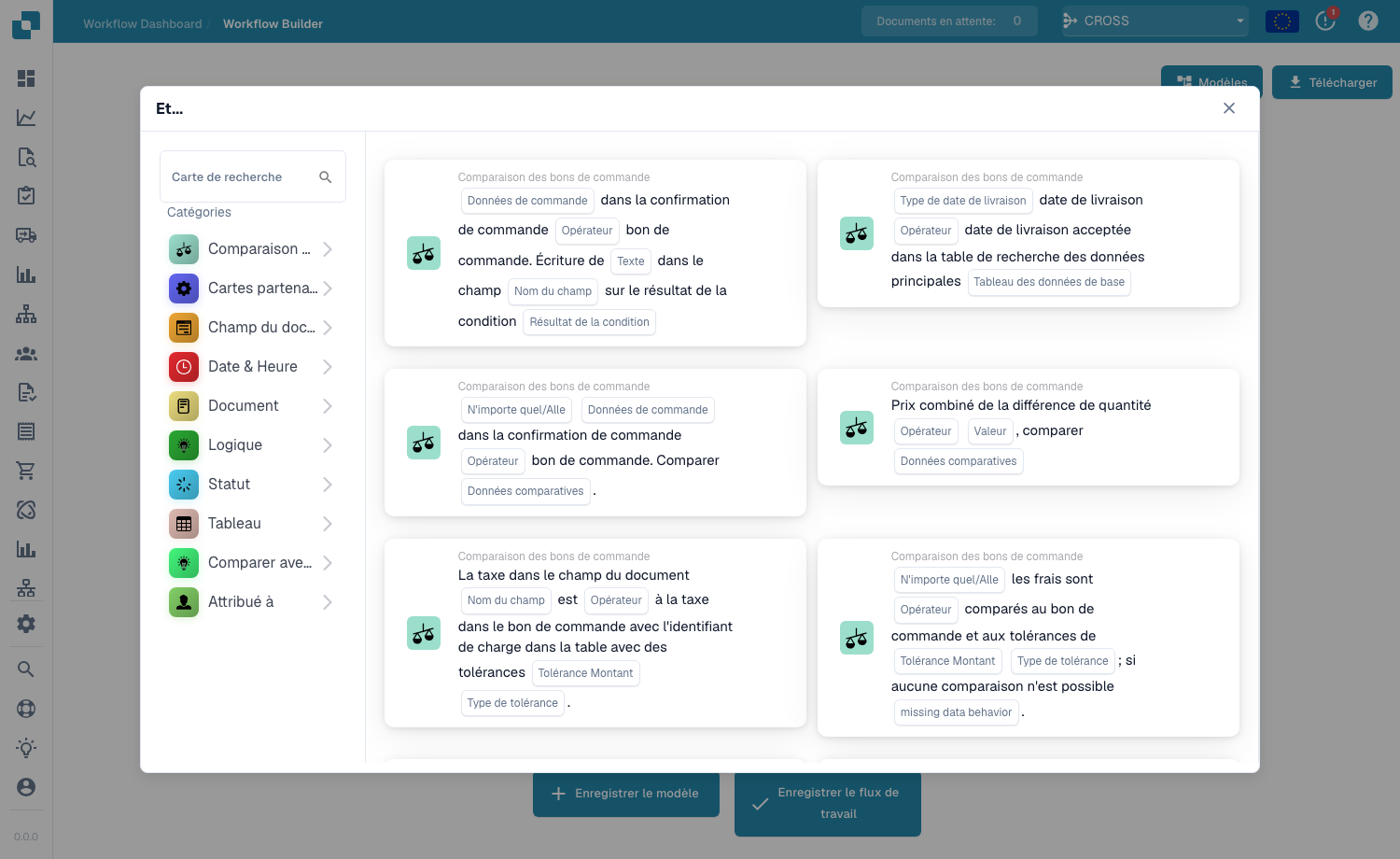1400x859 pixels.
Task: Click the Télécharger button
Action: pos(1332,82)
